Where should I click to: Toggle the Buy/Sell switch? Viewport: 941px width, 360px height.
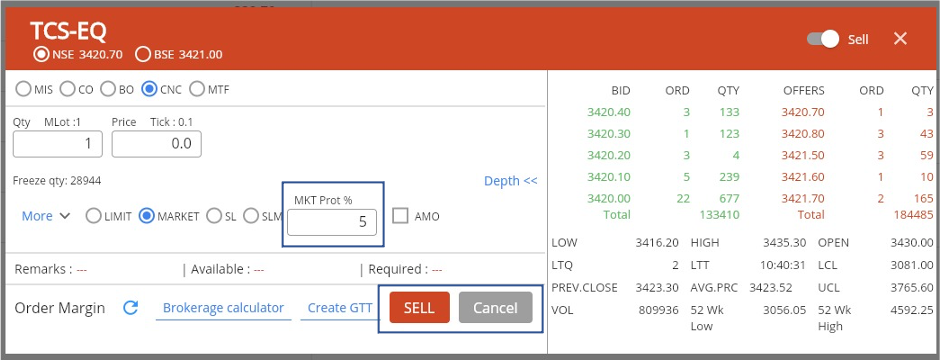tap(822, 39)
